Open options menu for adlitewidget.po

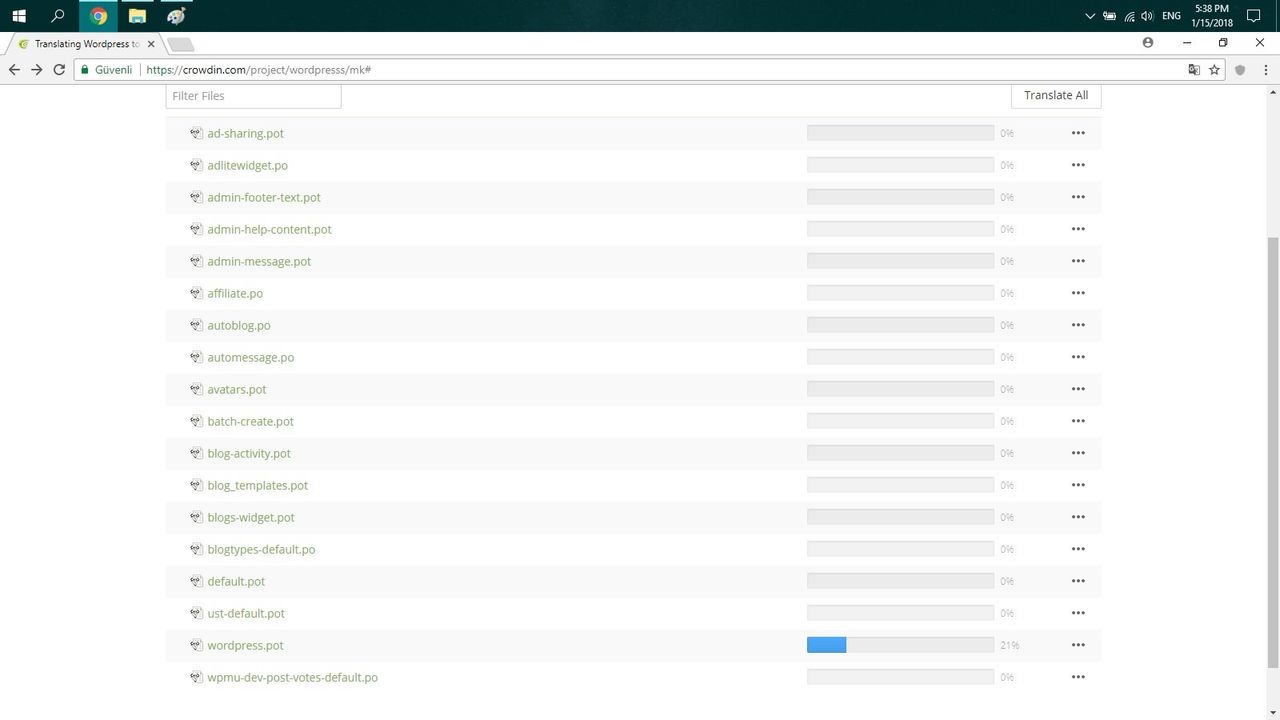coord(1078,165)
